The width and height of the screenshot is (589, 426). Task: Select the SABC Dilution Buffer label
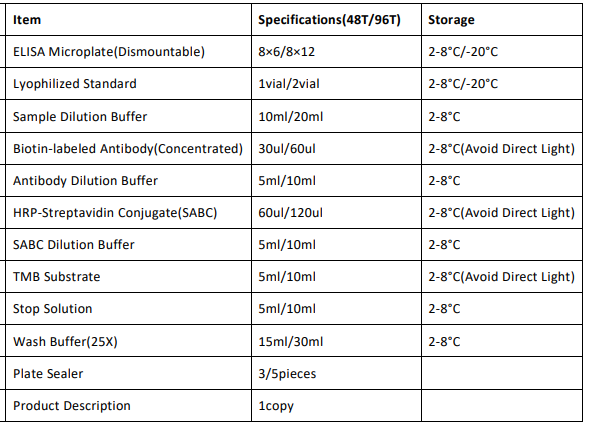74,245
